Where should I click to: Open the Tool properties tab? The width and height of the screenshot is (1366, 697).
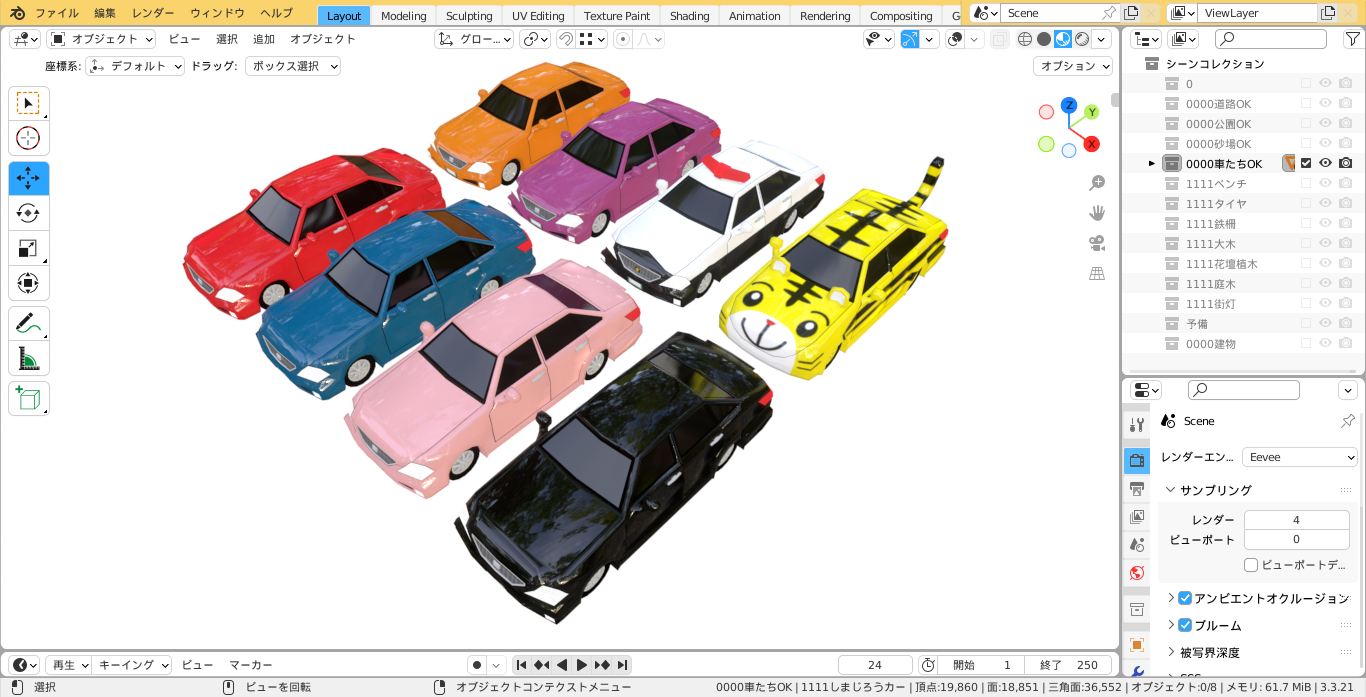coord(1137,425)
